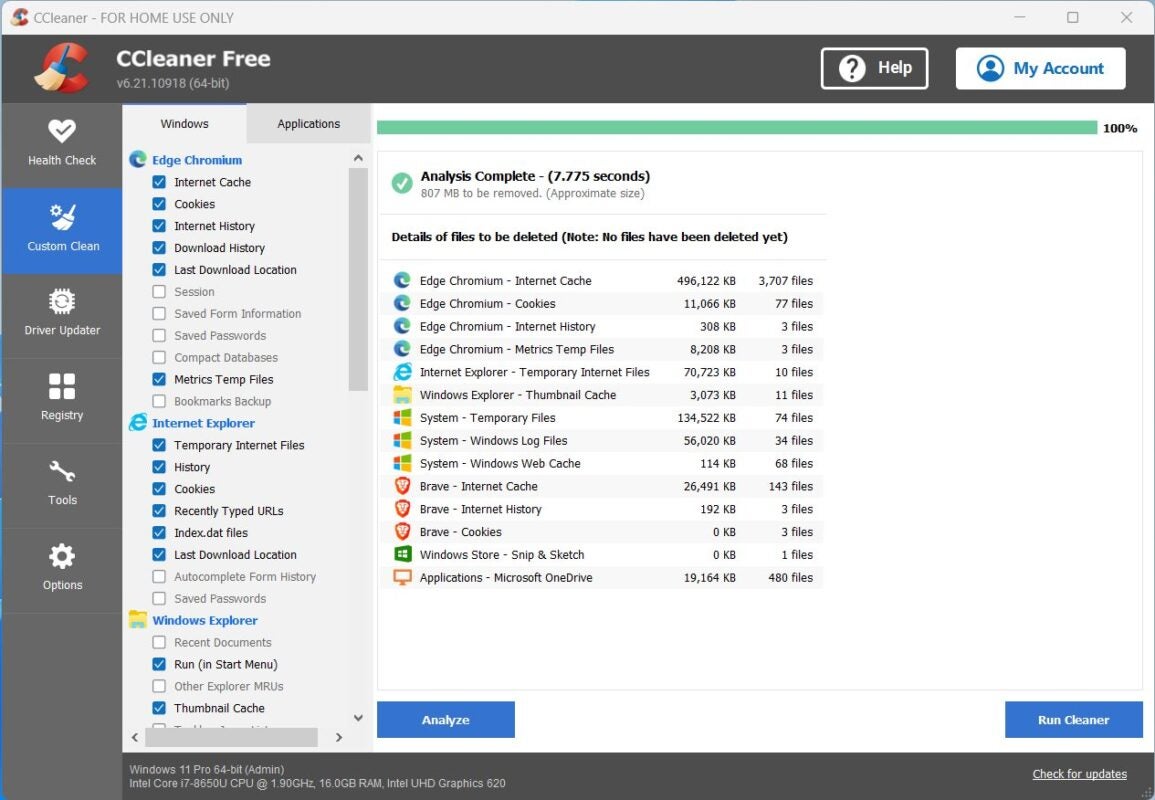Check the Recent Documents option
Image resolution: width=1155 pixels, height=800 pixels.
(159, 642)
